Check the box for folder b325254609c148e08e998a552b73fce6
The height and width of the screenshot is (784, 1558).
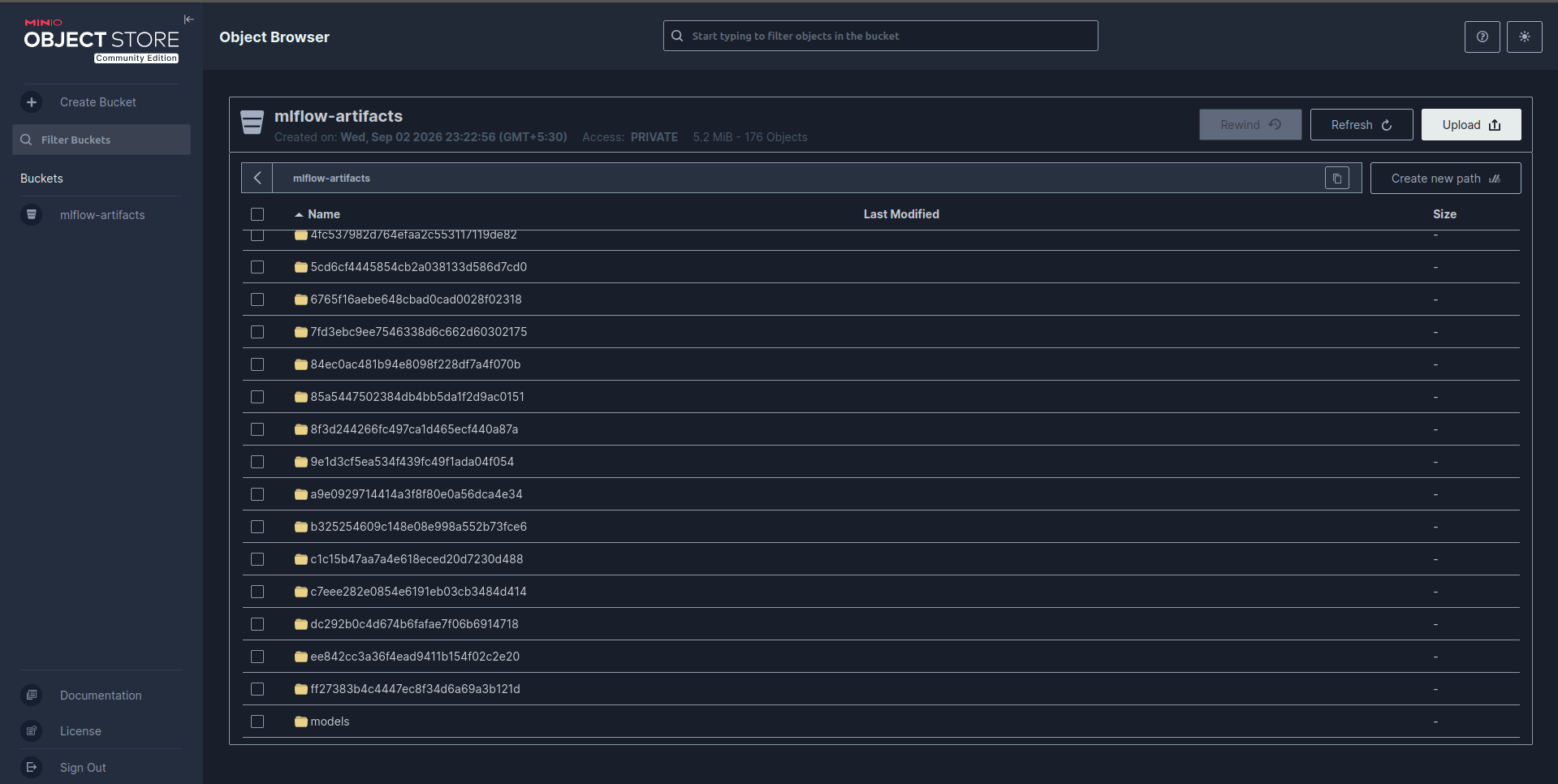[257, 527]
